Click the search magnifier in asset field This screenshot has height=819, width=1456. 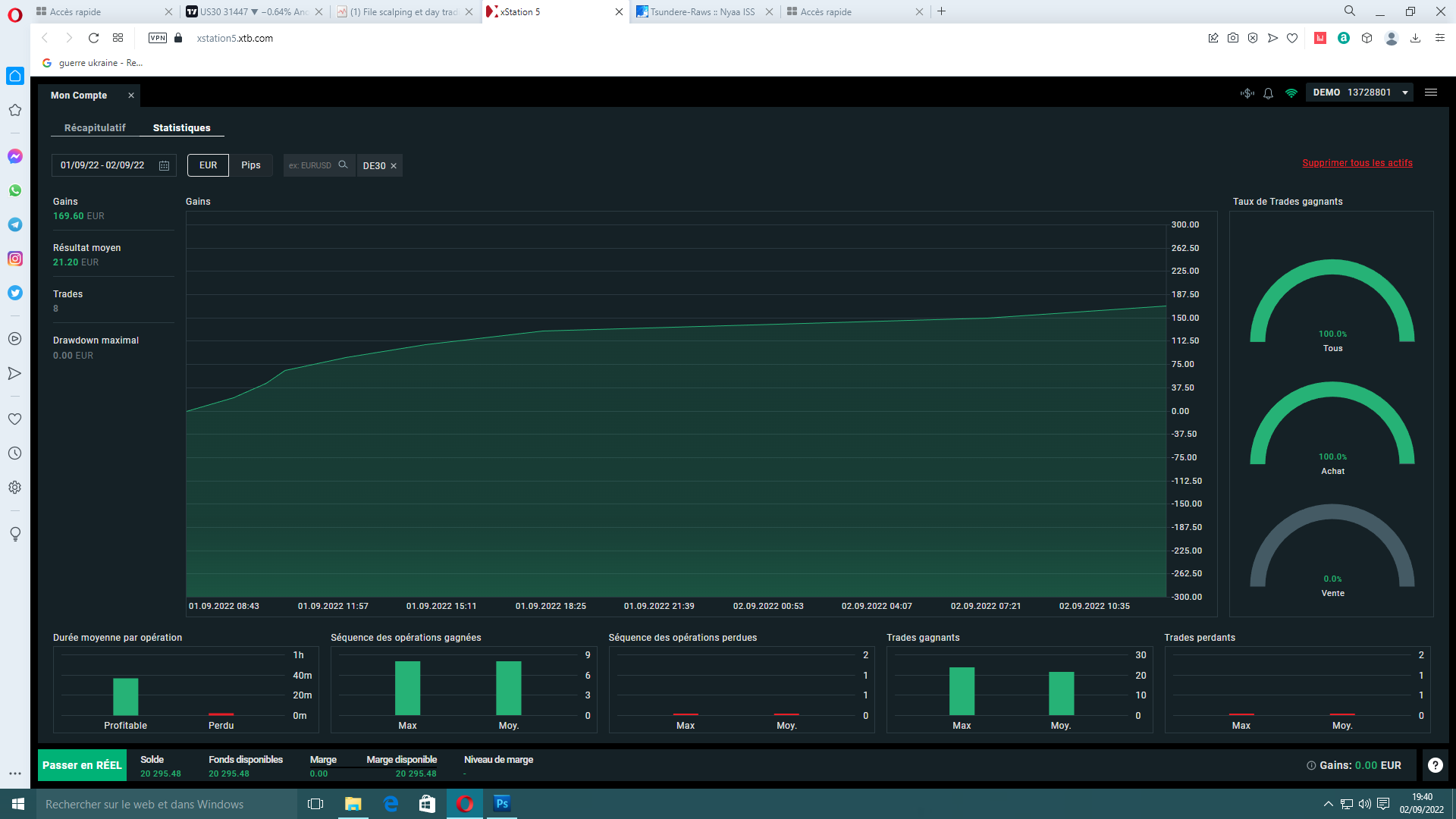click(x=343, y=165)
